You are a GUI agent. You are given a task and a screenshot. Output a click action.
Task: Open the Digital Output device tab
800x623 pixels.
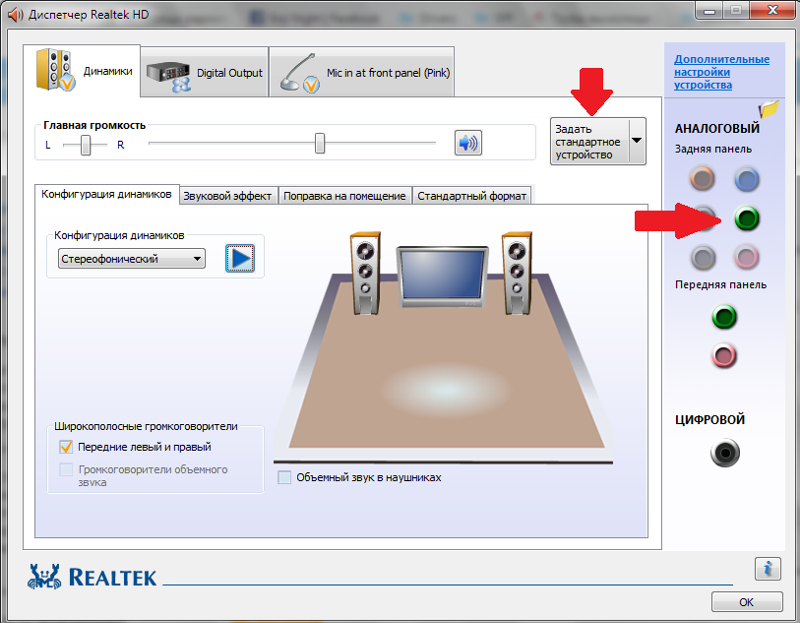[205, 72]
